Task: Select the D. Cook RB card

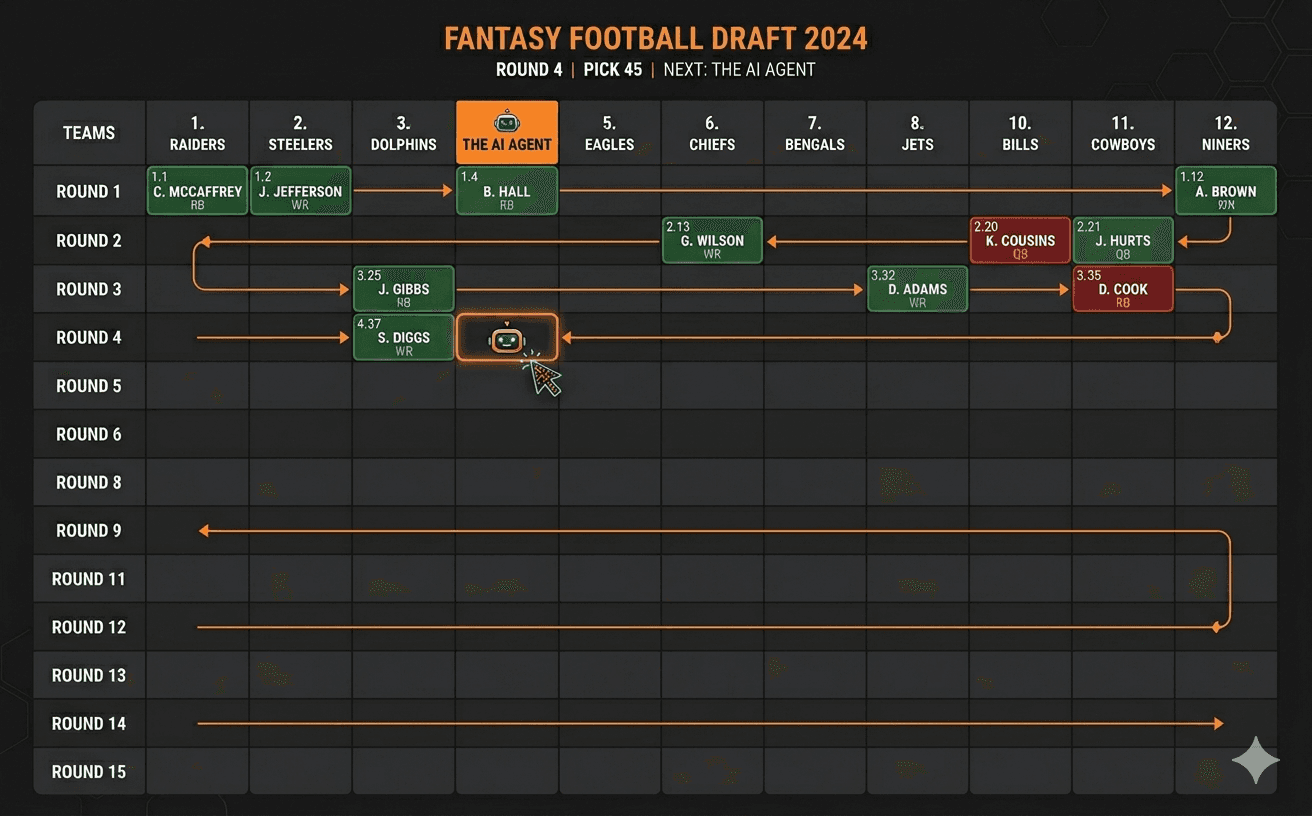Action: coord(1123,289)
